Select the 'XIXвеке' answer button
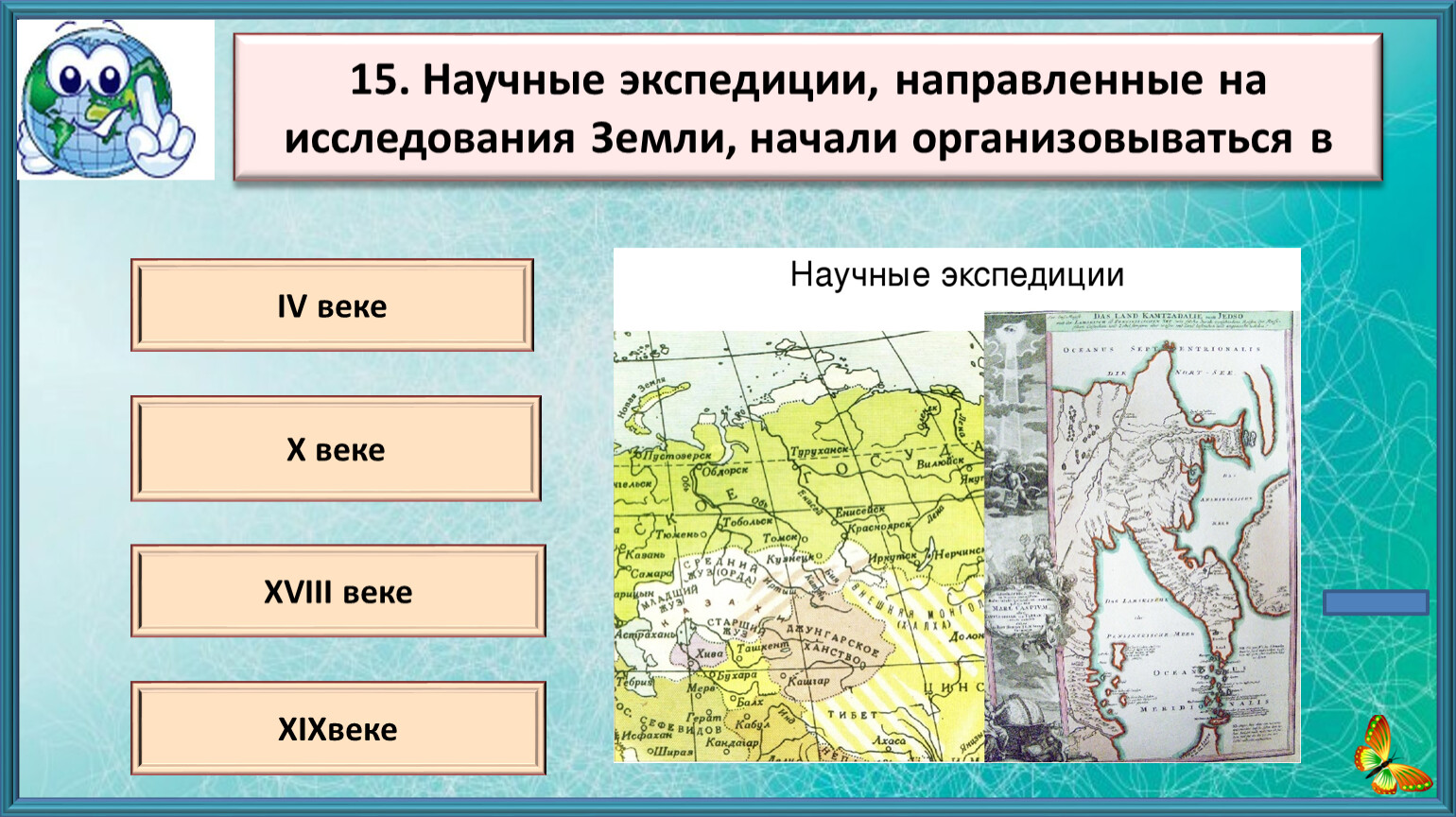The width and height of the screenshot is (1456, 817). [338, 728]
